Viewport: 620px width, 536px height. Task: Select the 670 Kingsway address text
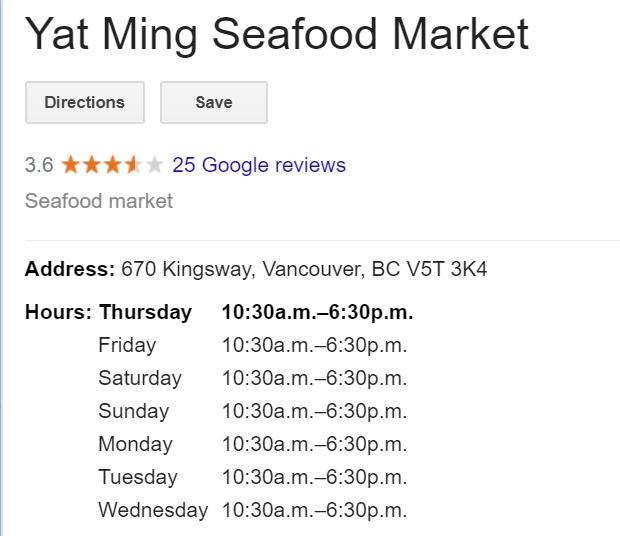pyautogui.click(x=304, y=269)
